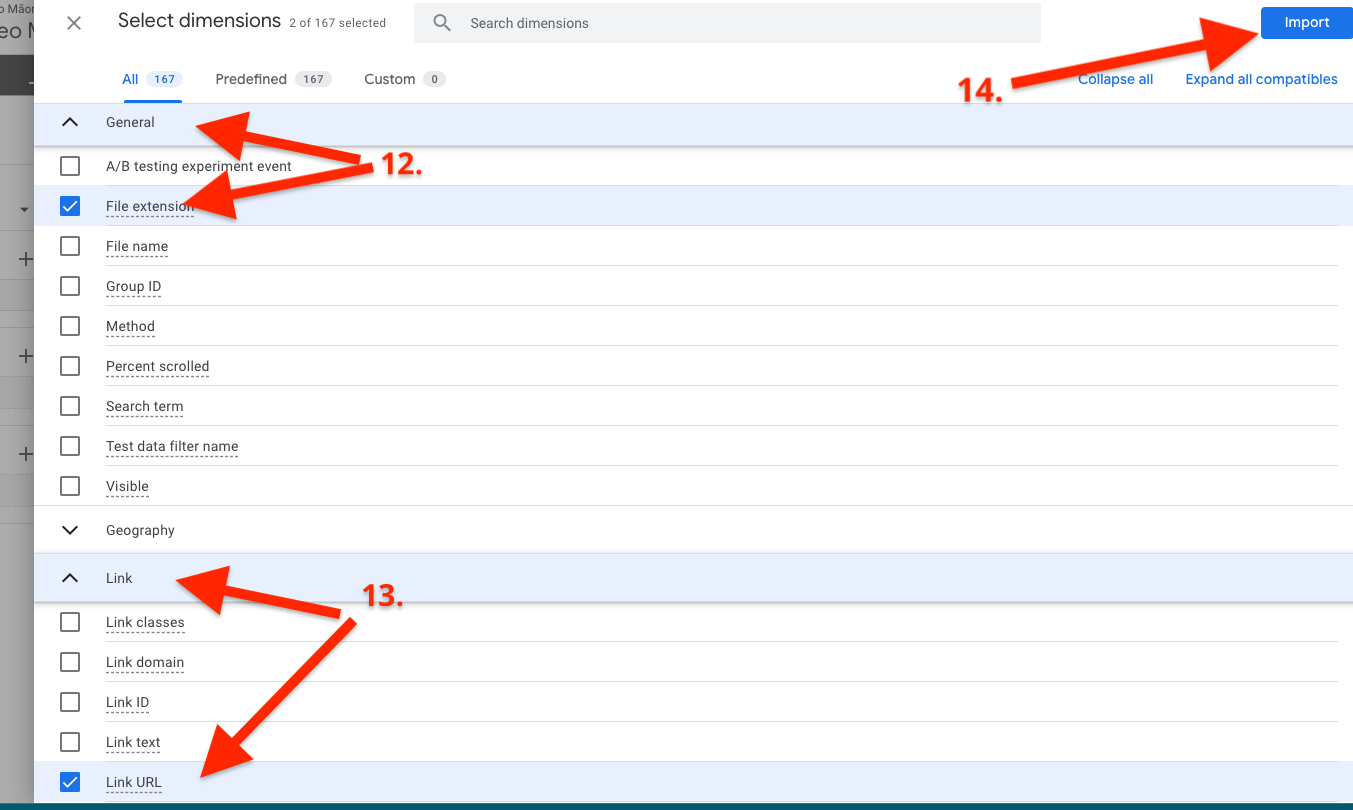Enable the Search term dimension

(70, 406)
